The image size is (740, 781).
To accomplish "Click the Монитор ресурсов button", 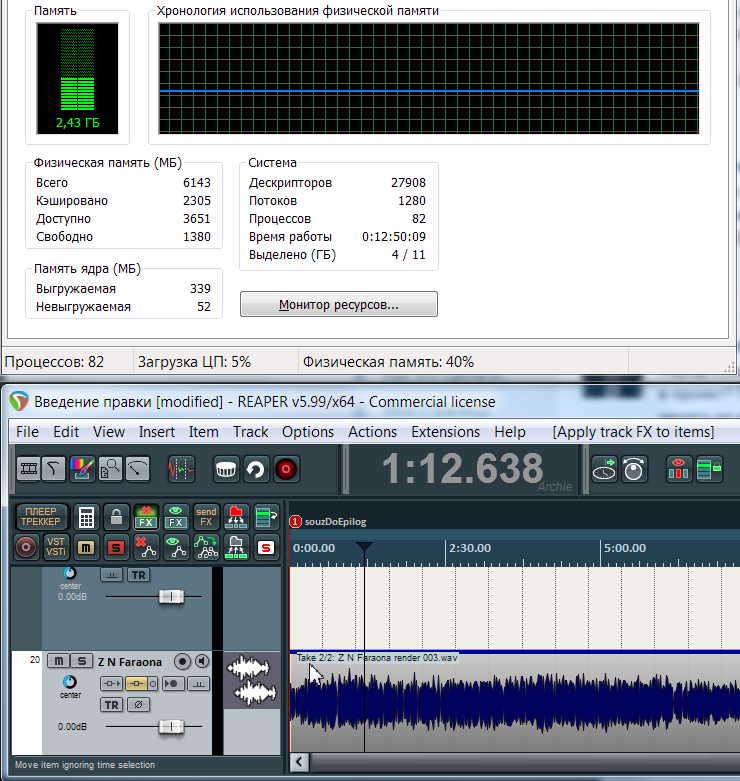I will coord(338,305).
